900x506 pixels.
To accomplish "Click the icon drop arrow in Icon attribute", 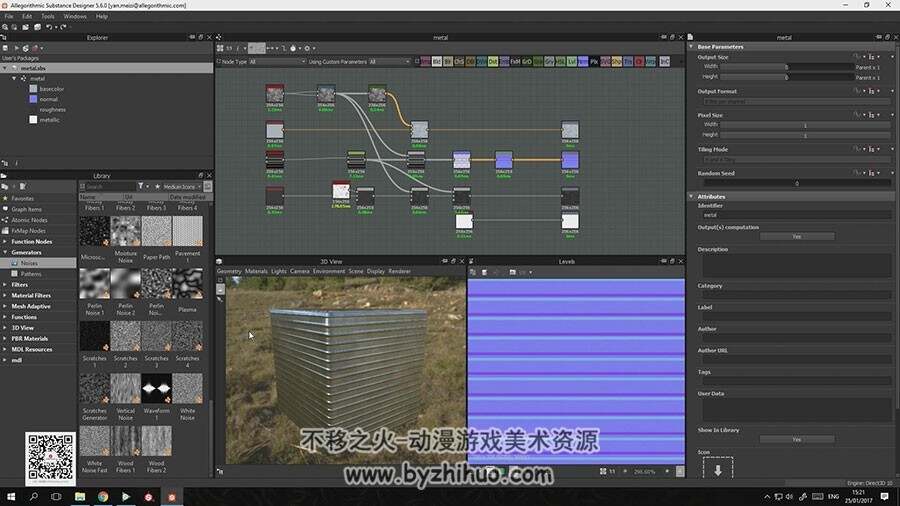I will [x=718, y=470].
